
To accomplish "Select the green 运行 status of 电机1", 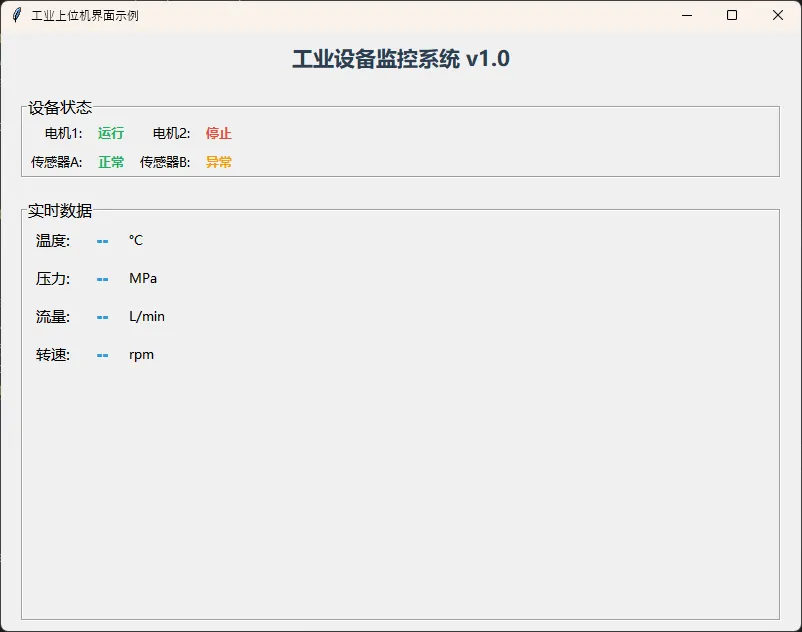I will point(111,133).
